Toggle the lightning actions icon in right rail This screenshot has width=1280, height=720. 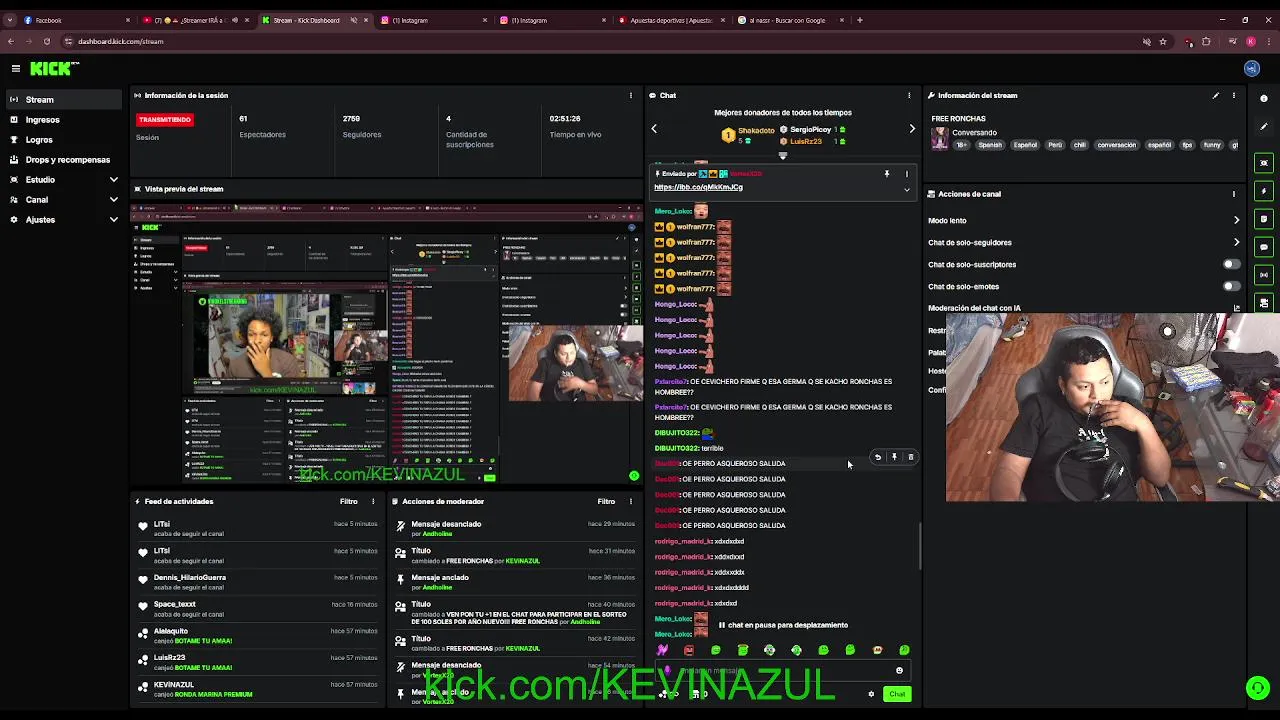[x=1264, y=191]
